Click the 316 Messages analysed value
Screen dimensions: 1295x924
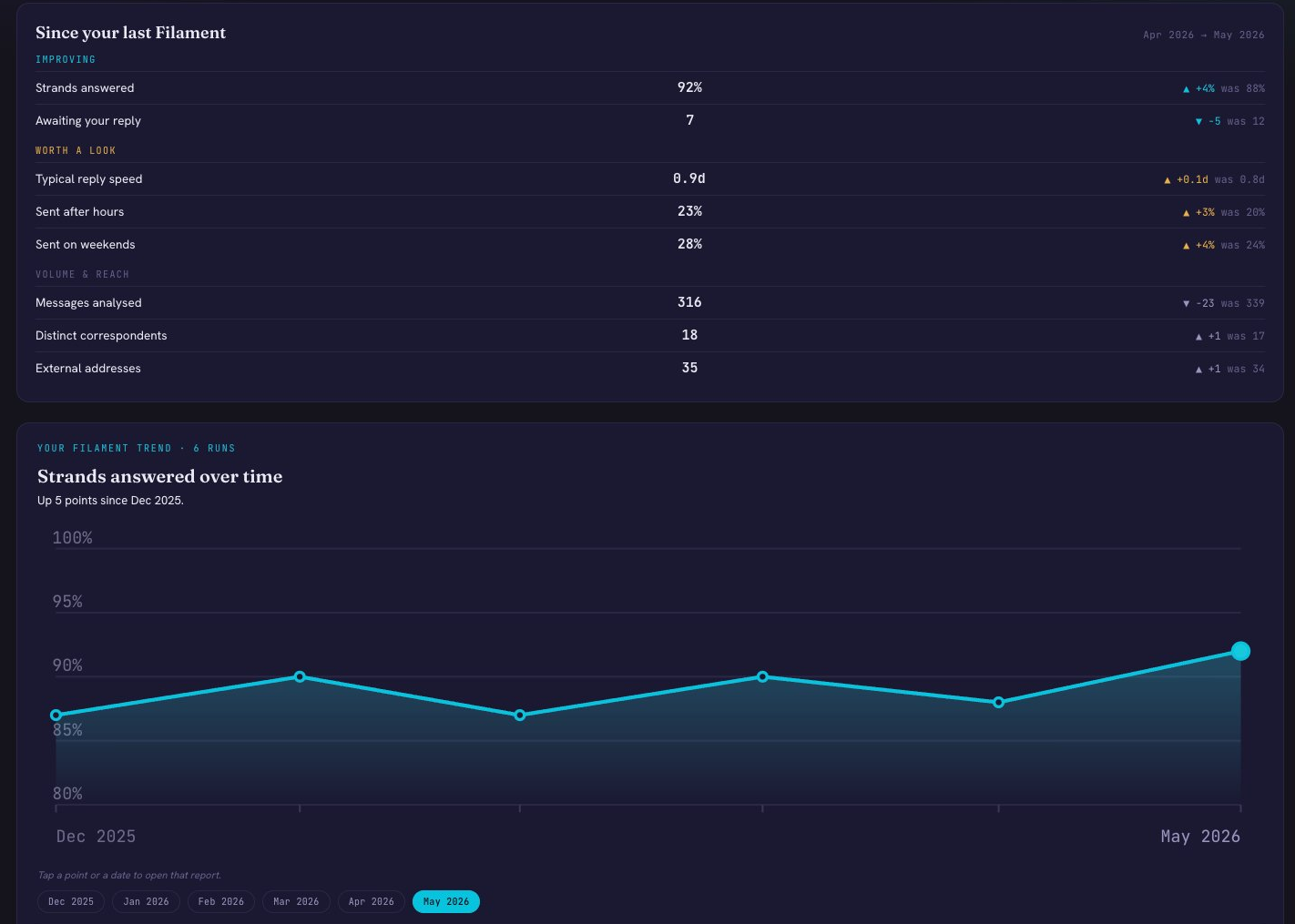click(689, 302)
